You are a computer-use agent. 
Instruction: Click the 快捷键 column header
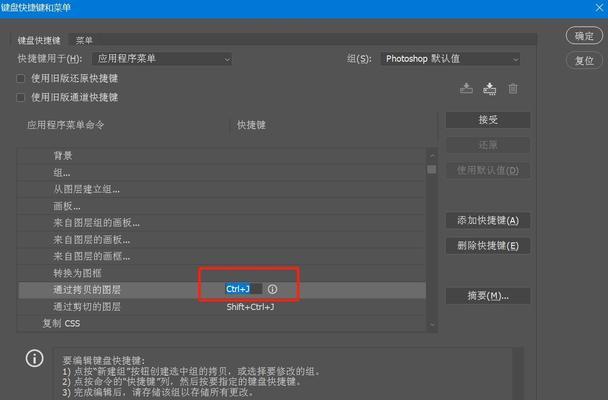pyautogui.click(x=251, y=125)
